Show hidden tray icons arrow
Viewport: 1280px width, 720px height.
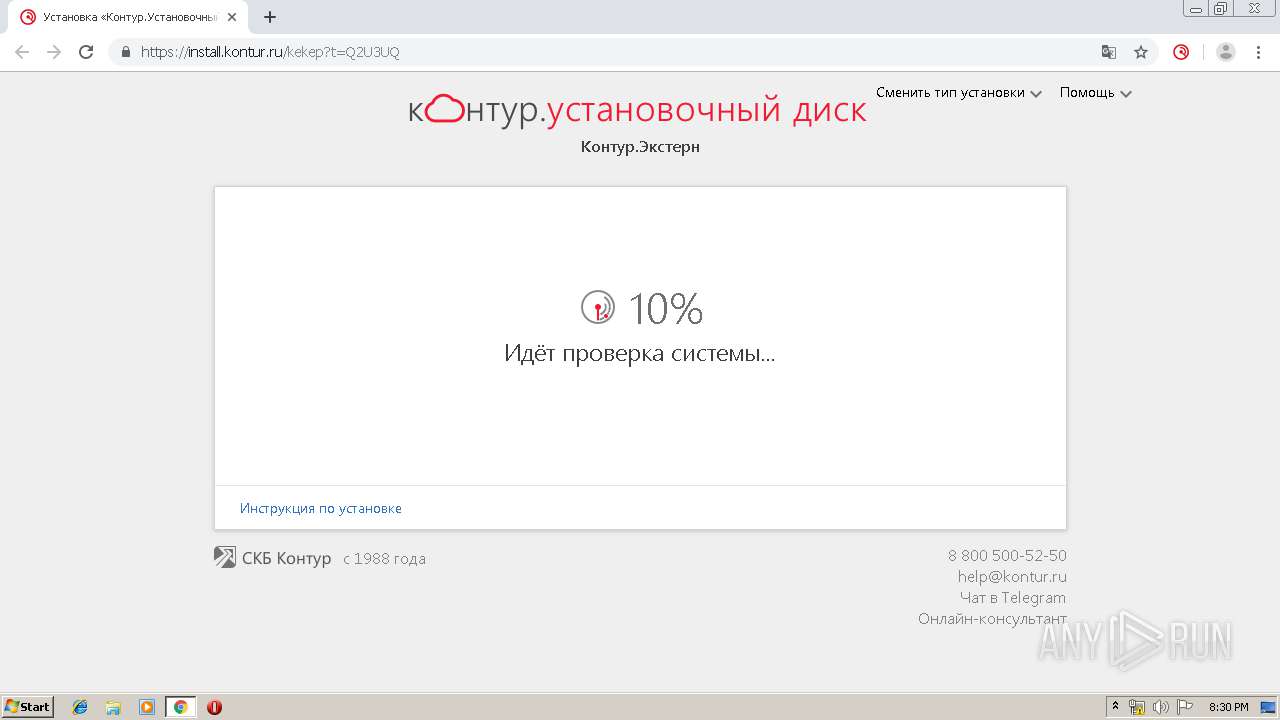(1116, 707)
